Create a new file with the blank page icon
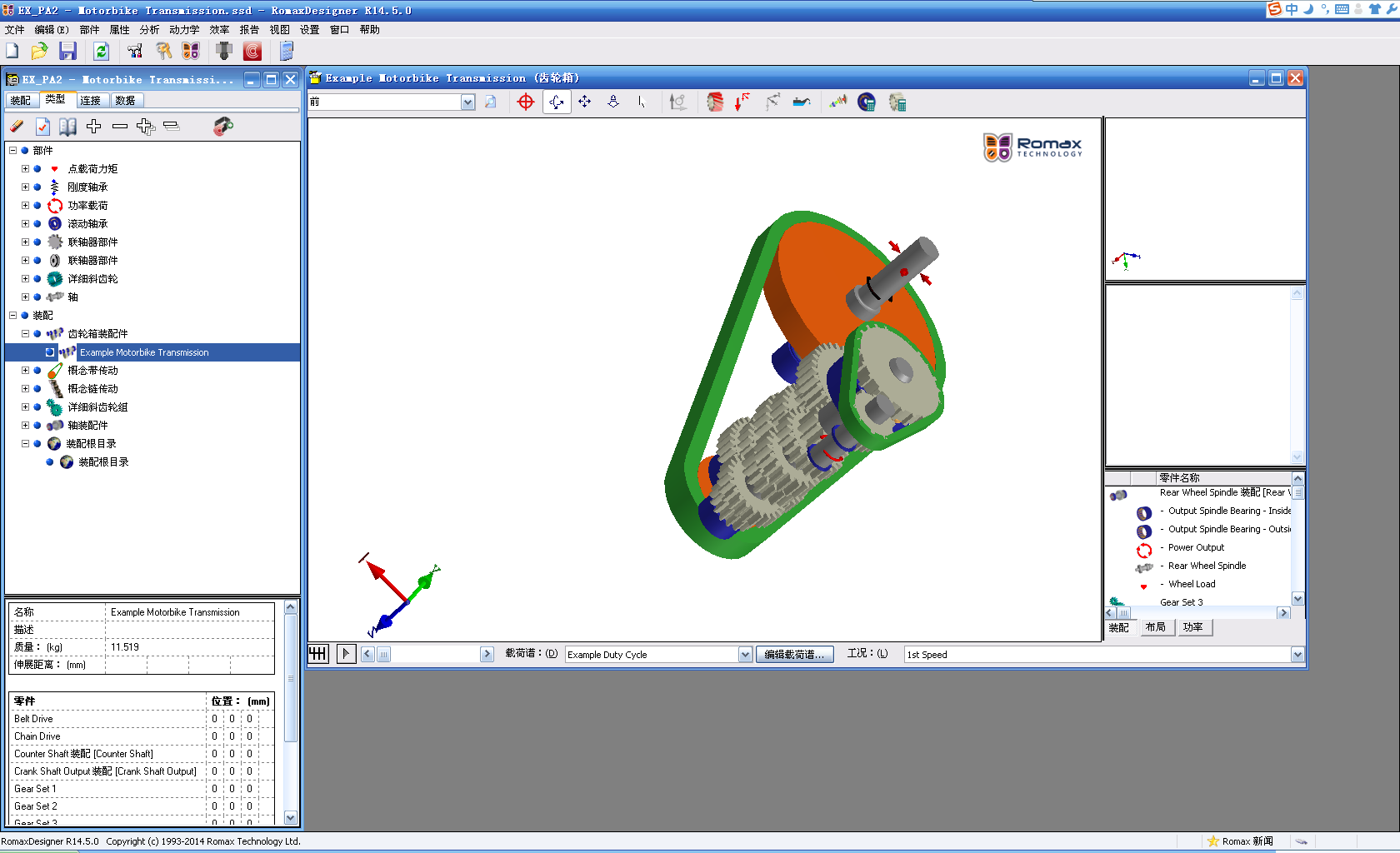Image resolution: width=1400 pixels, height=853 pixels. tap(12, 52)
